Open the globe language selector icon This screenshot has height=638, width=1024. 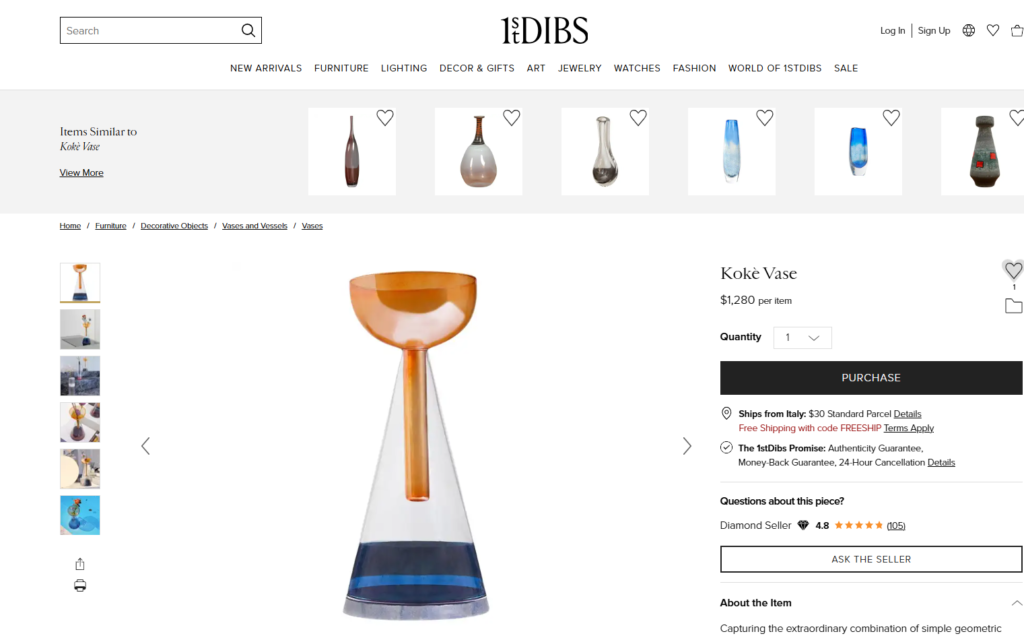point(968,31)
